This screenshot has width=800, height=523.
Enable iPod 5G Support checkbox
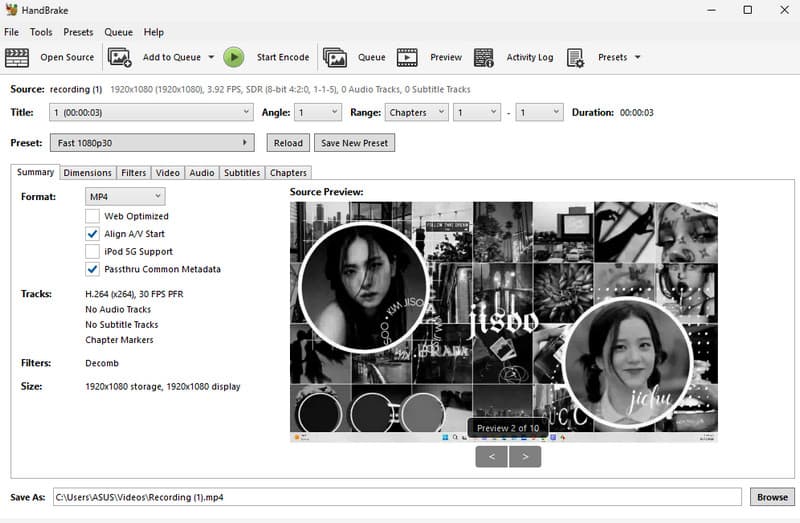pyautogui.click(x=92, y=252)
